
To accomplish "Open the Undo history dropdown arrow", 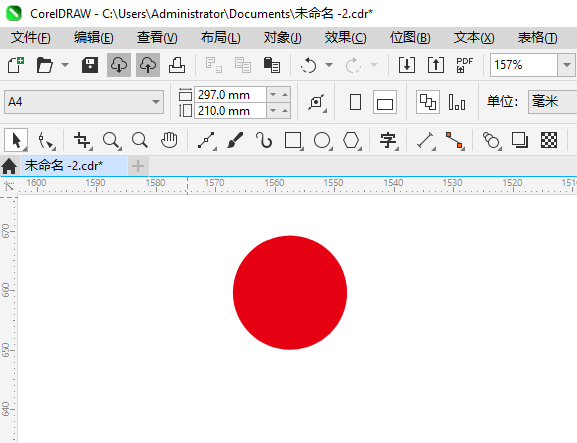I will 329,65.
